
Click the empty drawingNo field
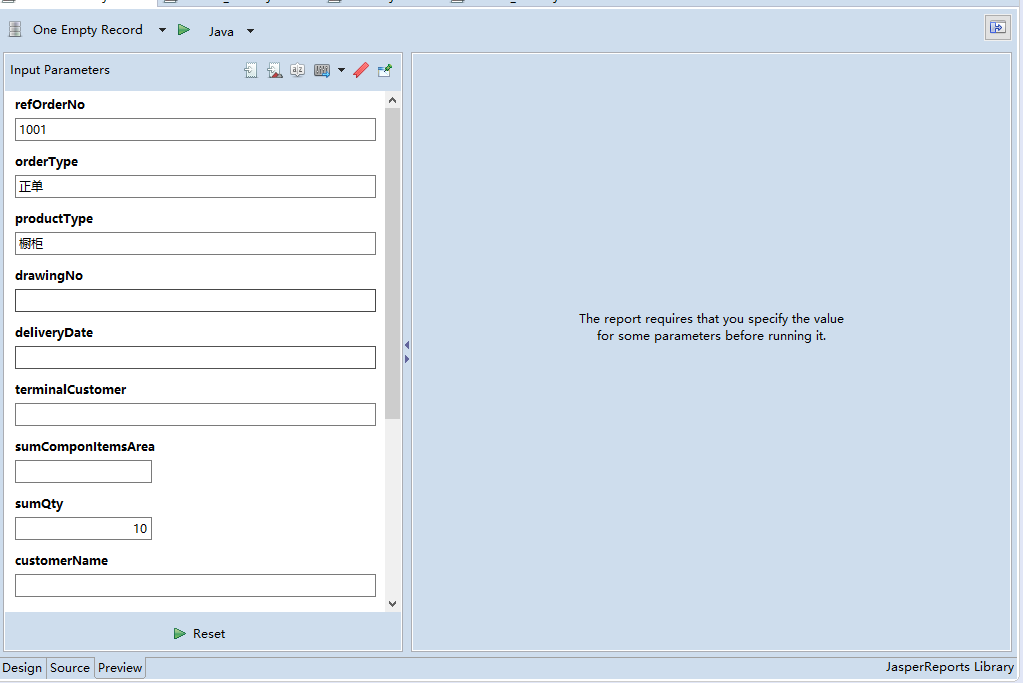coord(195,300)
